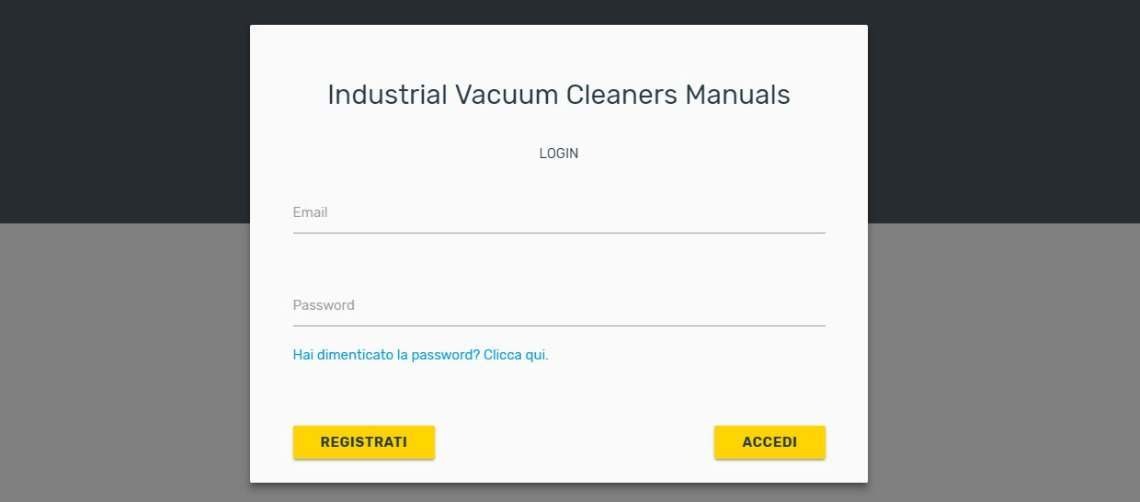The width and height of the screenshot is (1140, 502).
Task: Click the underline of the Email field
Action: click(558, 233)
